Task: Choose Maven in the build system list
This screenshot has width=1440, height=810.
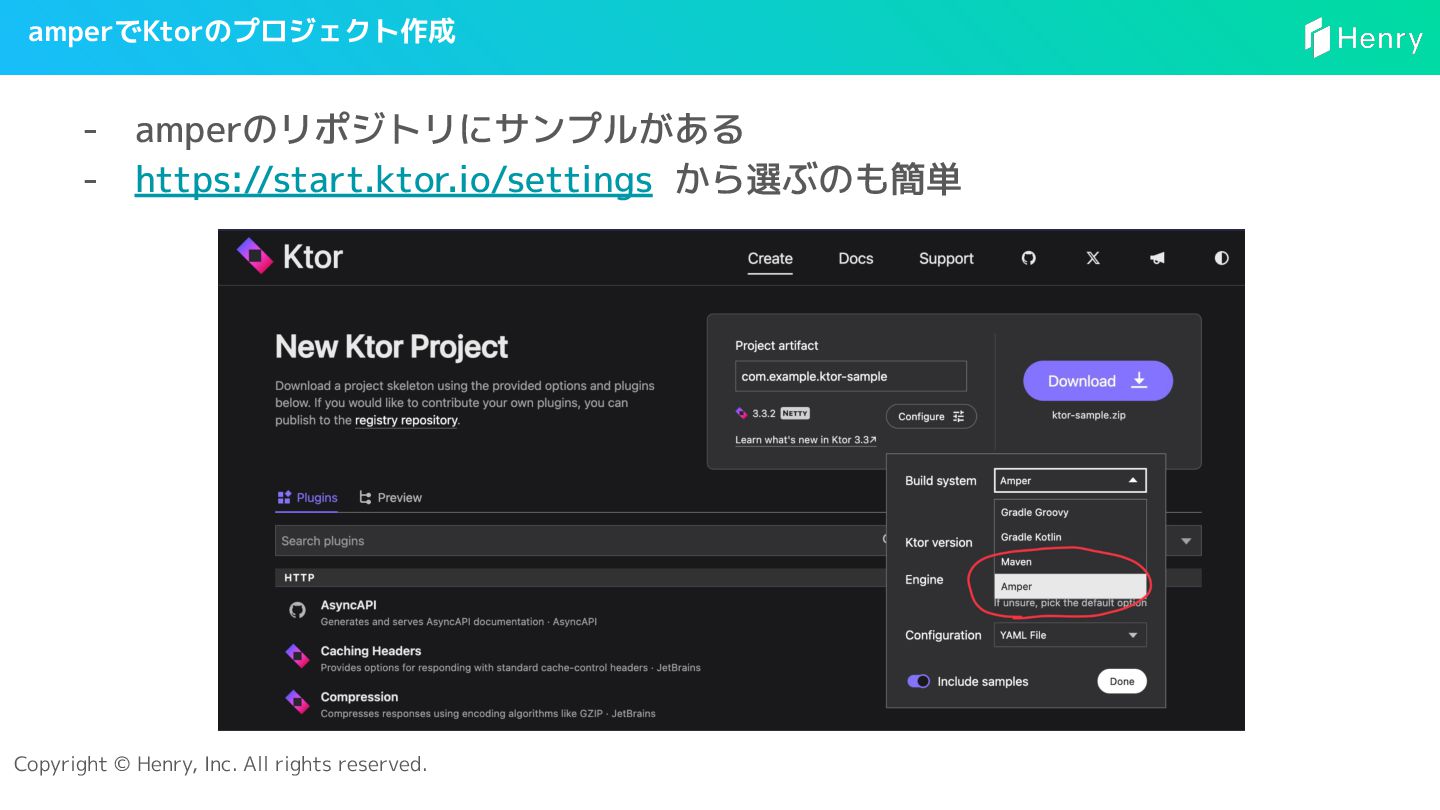Action: pyautogui.click(x=1070, y=562)
